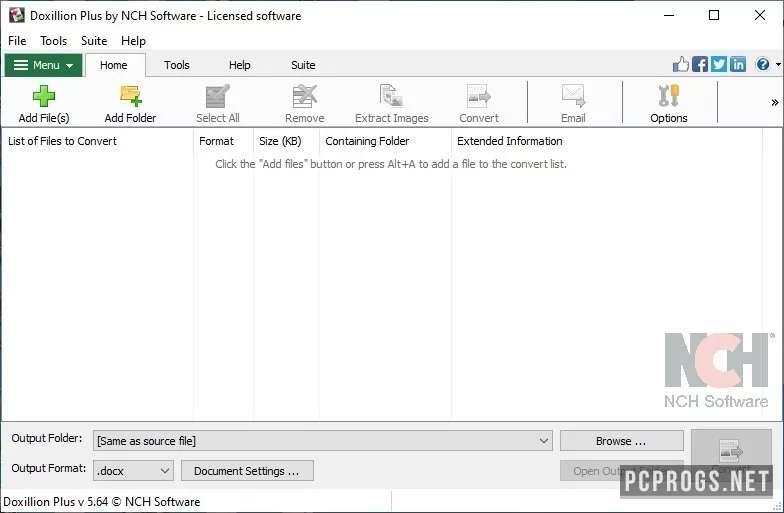Click the Open Output Folder button
The width and height of the screenshot is (784, 513).
622,471
